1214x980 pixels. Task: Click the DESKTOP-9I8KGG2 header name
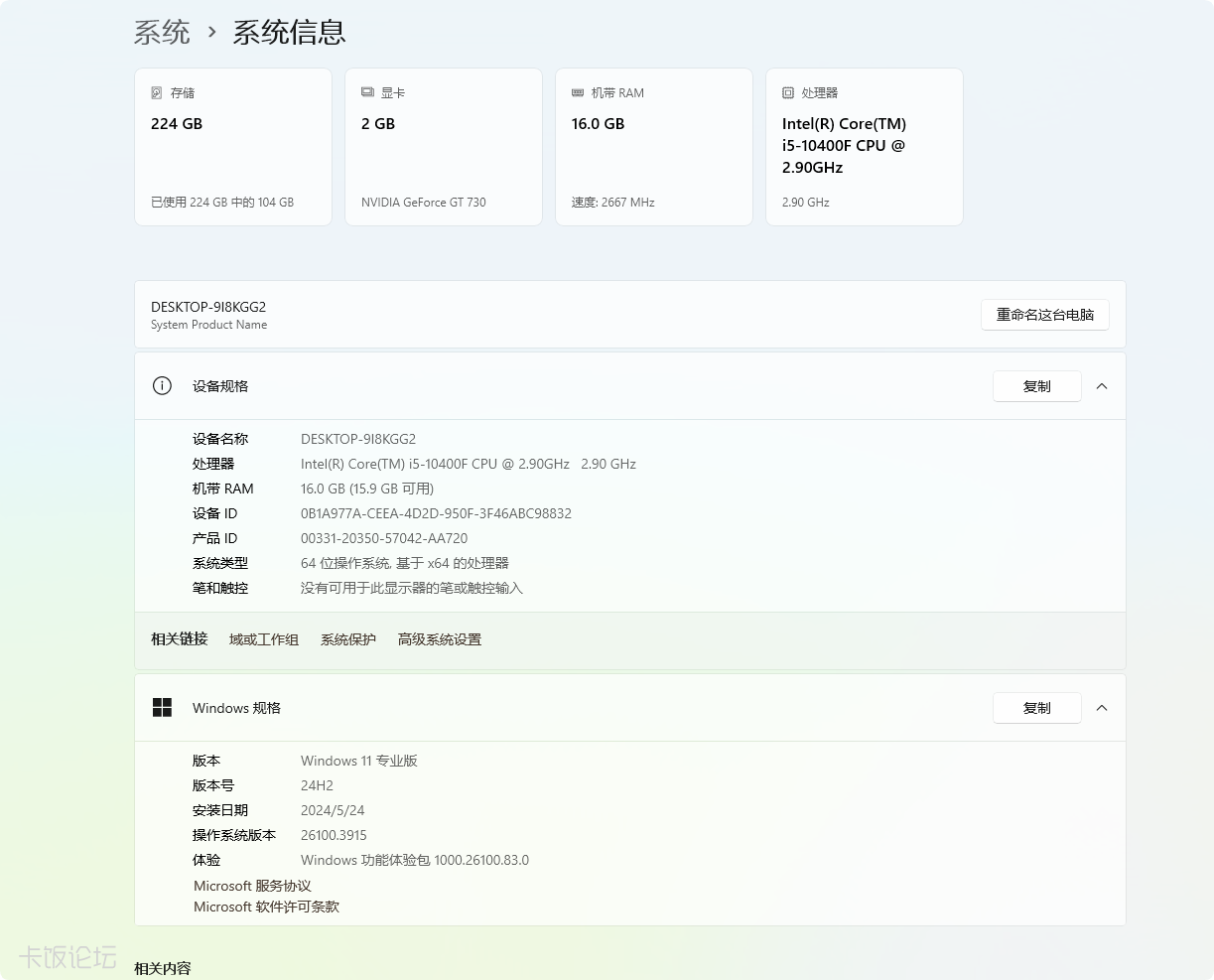[208, 307]
